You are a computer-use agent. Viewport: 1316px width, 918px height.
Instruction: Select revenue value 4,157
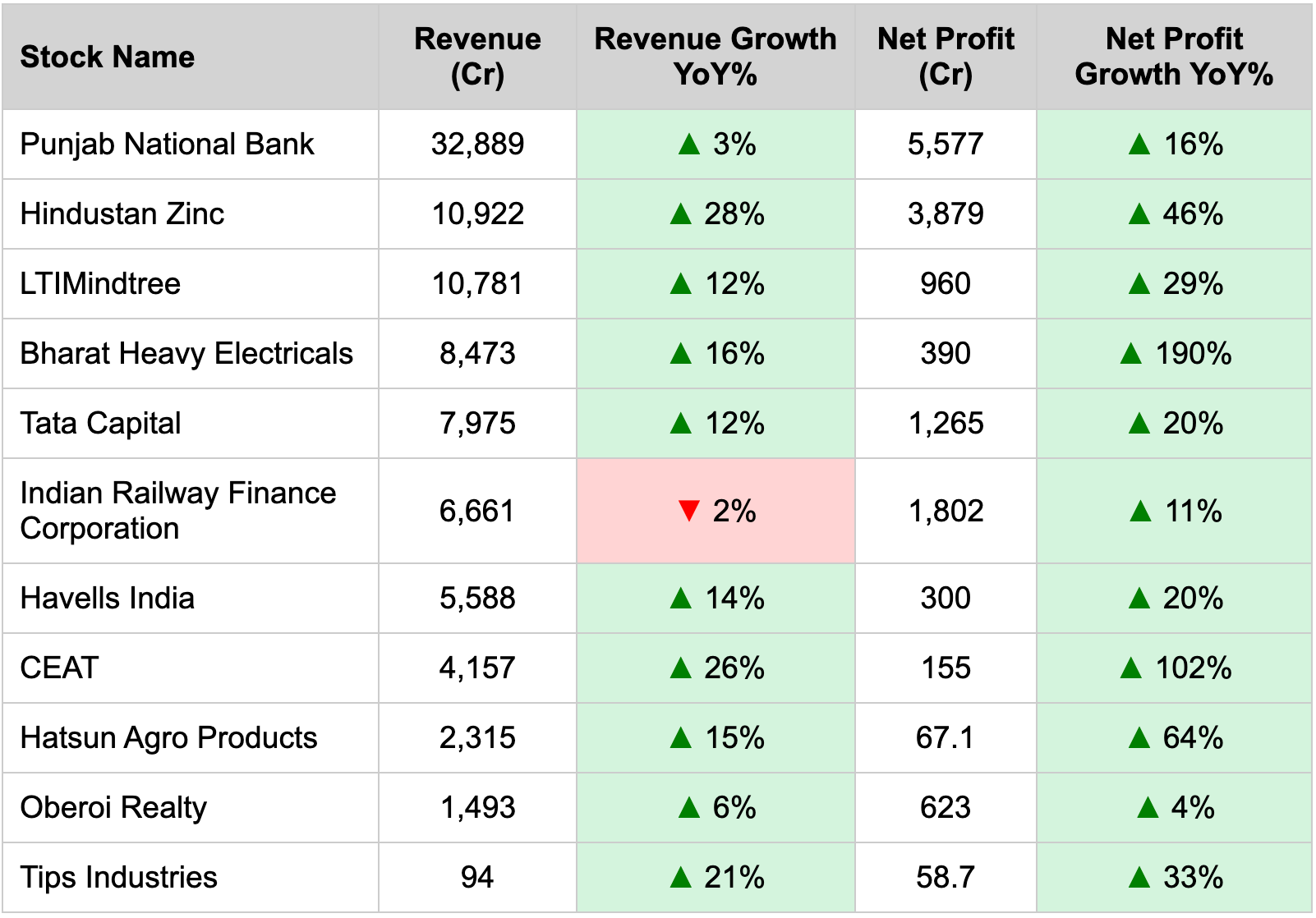click(477, 668)
